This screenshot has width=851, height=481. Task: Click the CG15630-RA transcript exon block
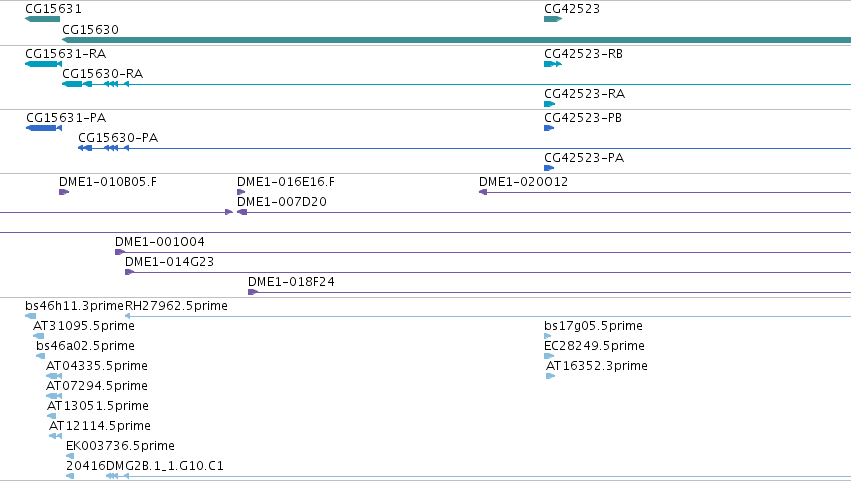[x=72, y=84]
